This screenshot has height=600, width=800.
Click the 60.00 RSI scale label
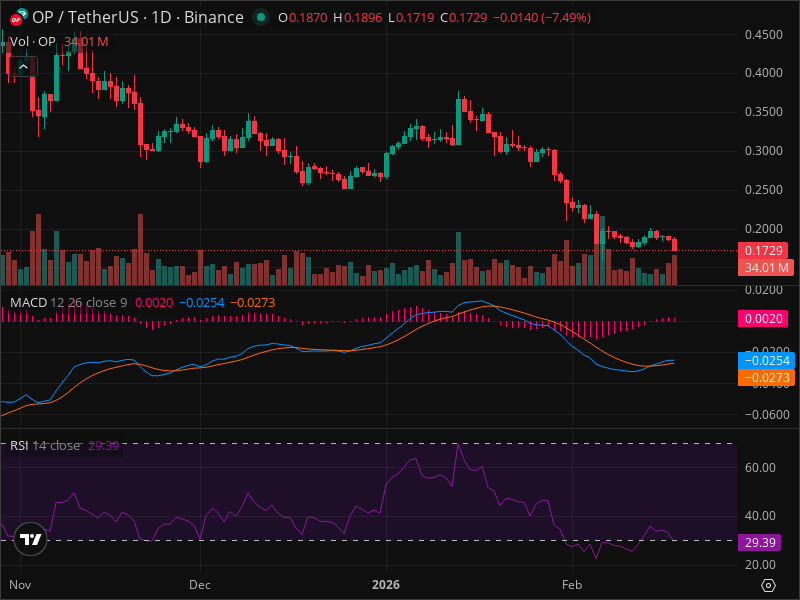(760, 468)
